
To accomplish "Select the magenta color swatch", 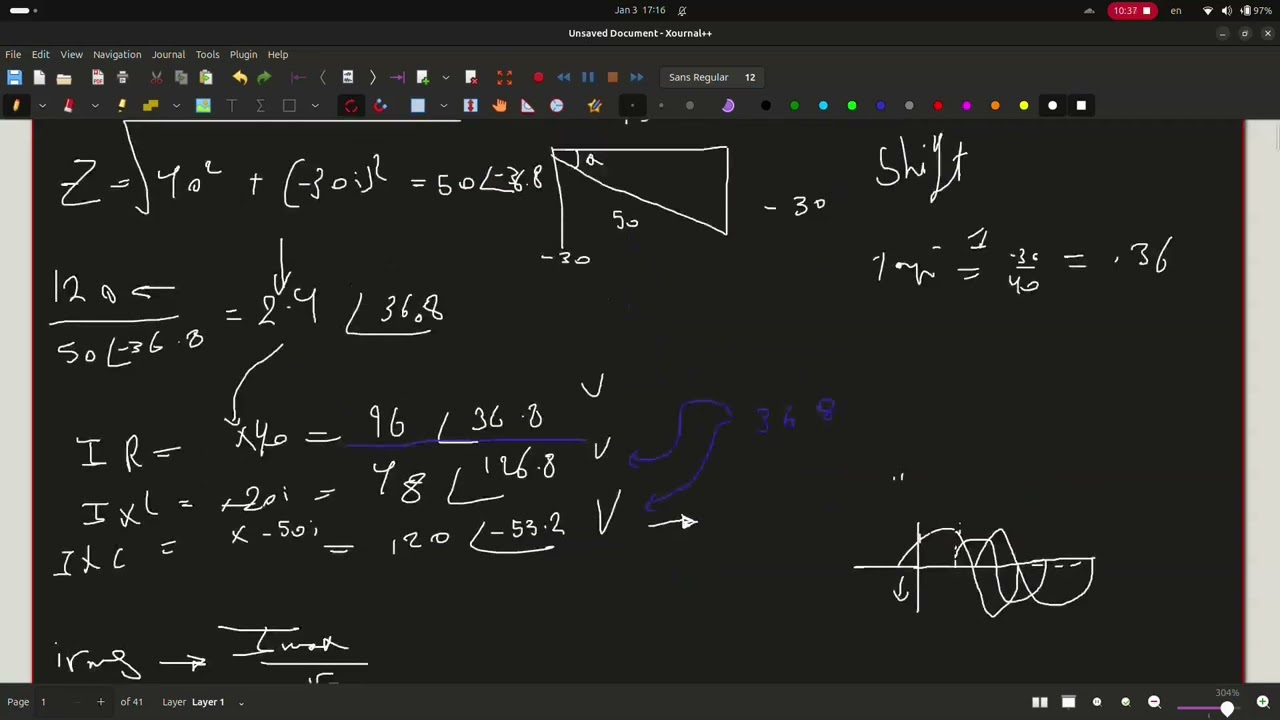I will tap(966, 105).
